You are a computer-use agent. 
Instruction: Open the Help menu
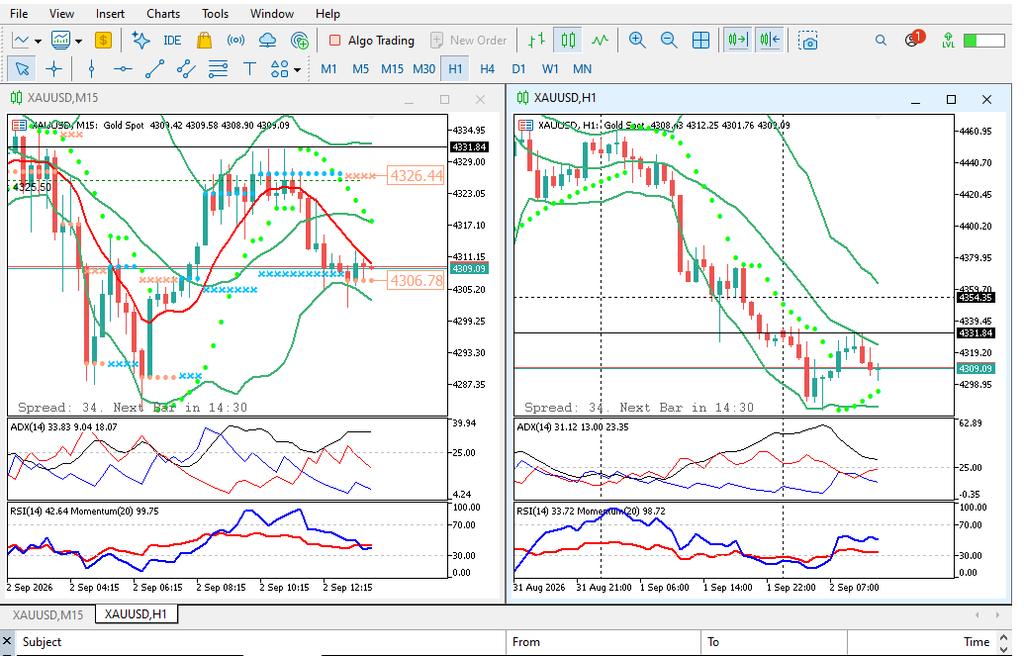328,13
